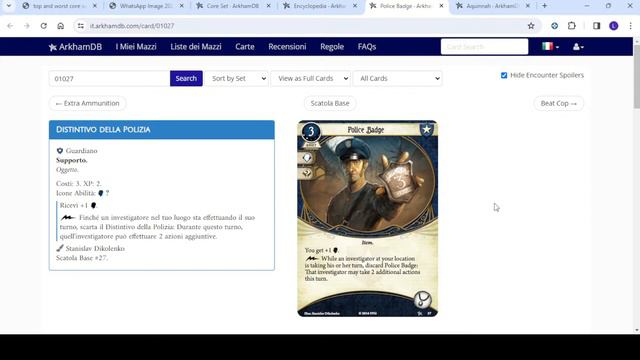Click the 'Costi: 3. XP: 2.' text
Screen dimensions: 640x360
(79, 183)
